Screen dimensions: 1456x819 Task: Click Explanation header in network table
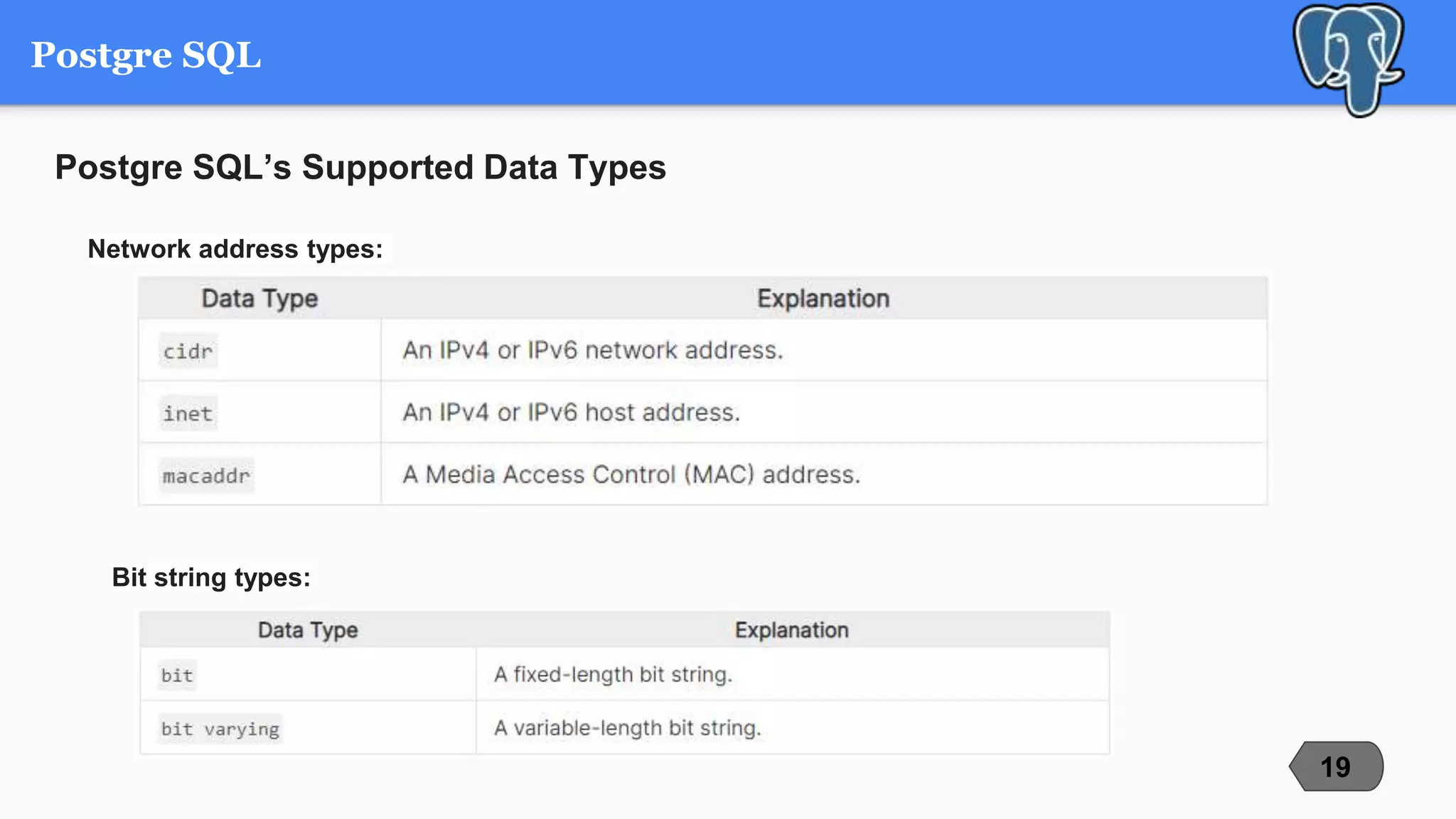823,299
